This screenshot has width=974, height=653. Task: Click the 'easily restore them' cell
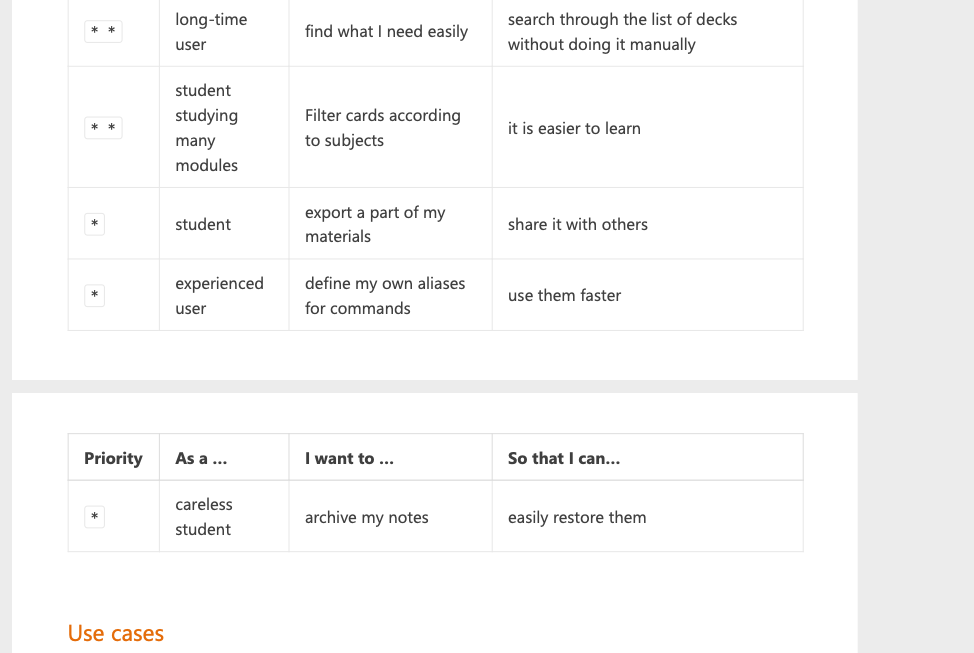click(x=577, y=517)
